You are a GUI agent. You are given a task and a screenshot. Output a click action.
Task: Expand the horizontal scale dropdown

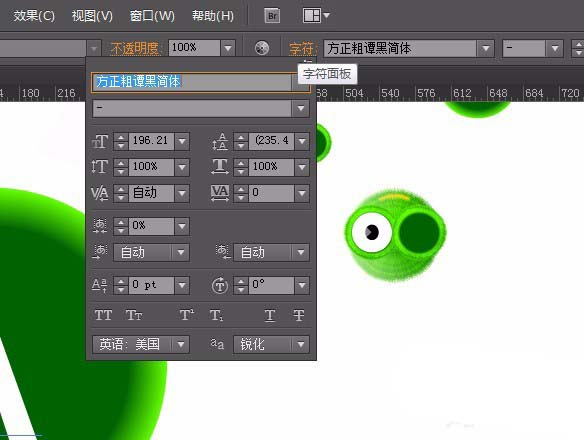click(x=302, y=167)
